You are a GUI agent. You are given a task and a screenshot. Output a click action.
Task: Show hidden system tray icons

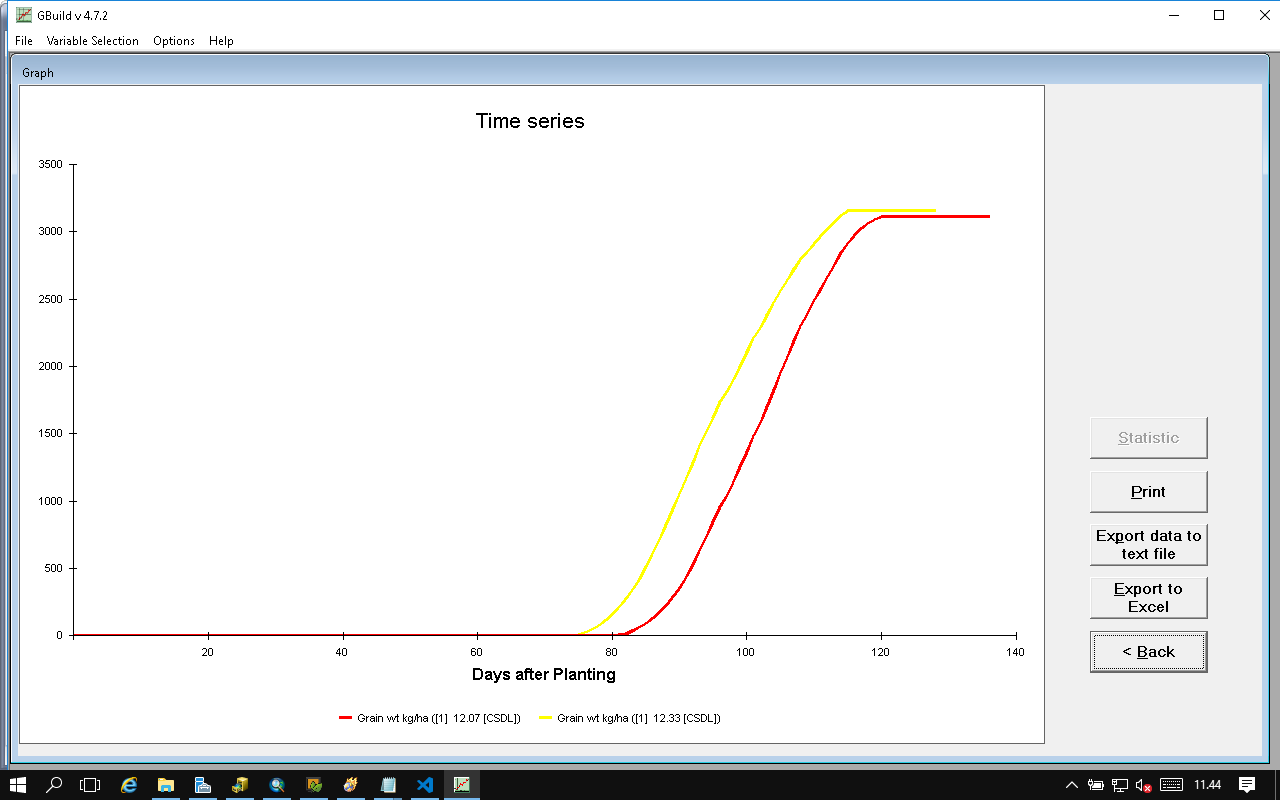click(1072, 785)
